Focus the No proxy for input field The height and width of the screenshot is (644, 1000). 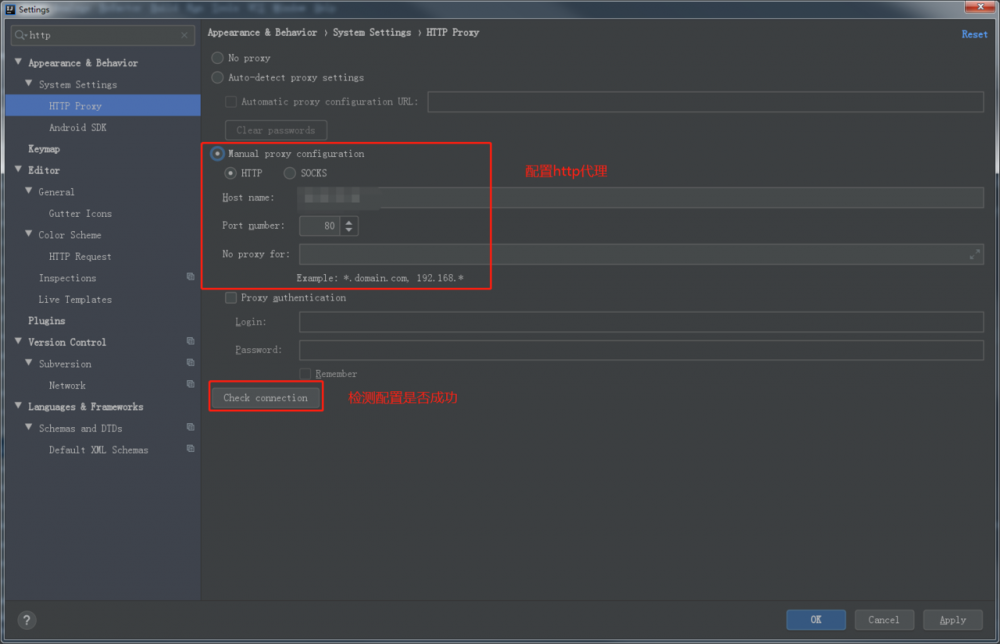tap(641, 254)
